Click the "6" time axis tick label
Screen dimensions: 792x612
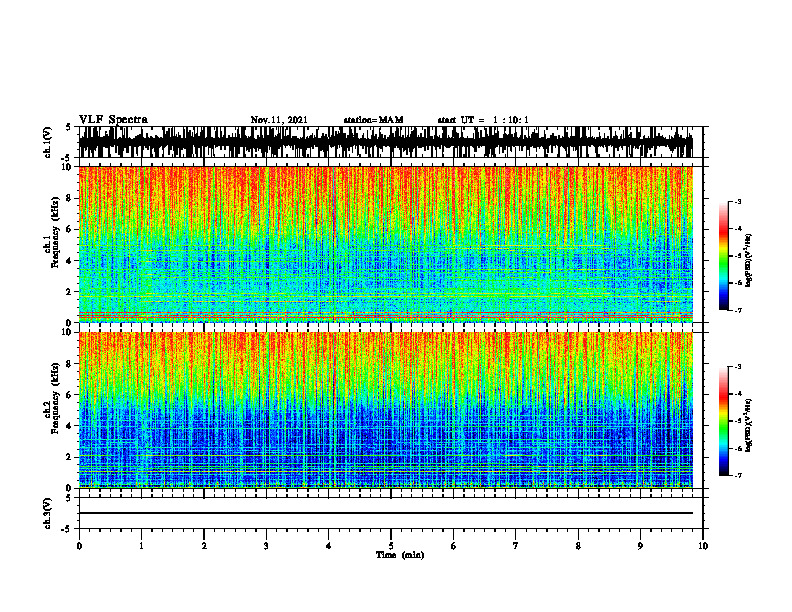pos(454,546)
